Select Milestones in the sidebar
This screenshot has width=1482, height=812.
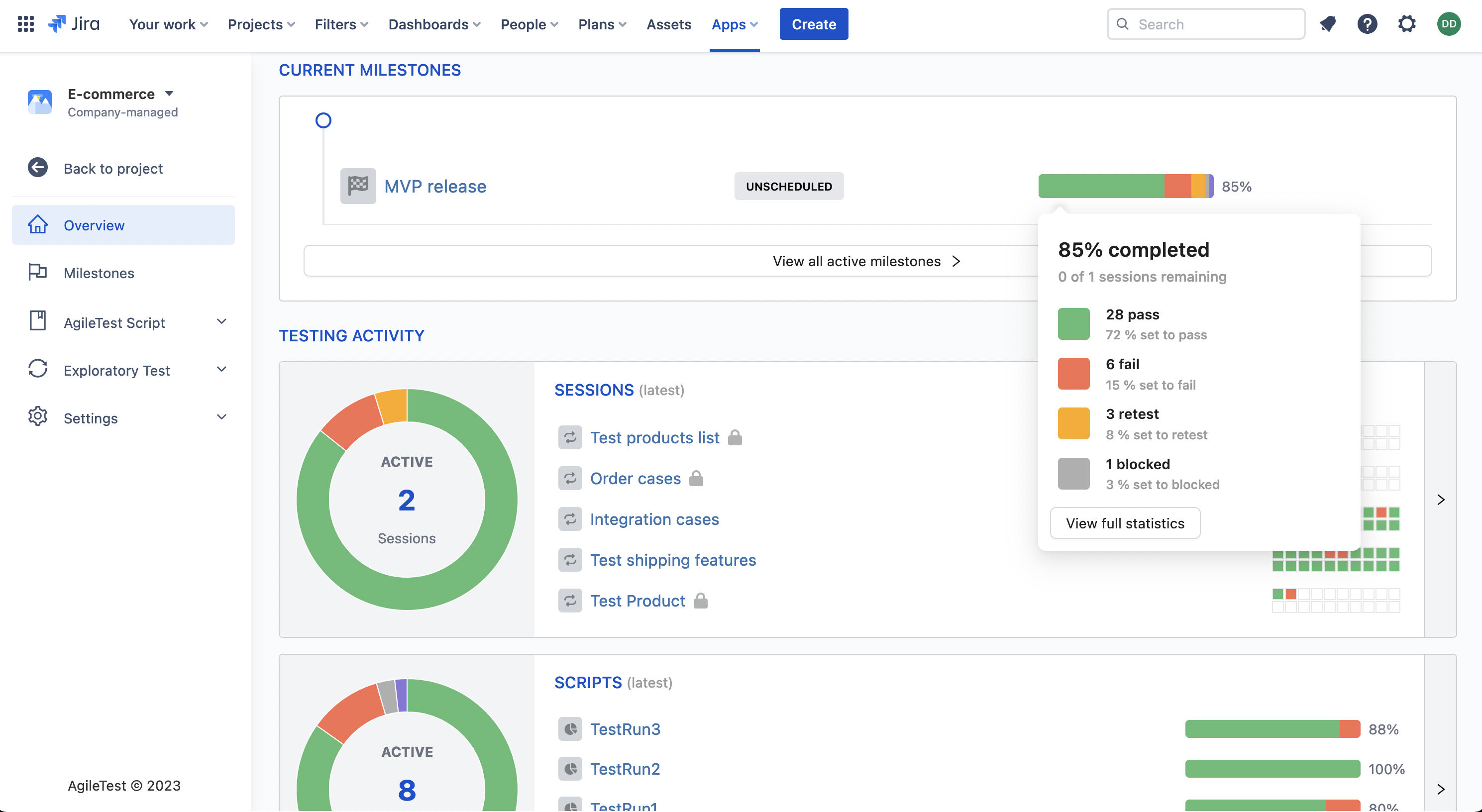point(123,273)
